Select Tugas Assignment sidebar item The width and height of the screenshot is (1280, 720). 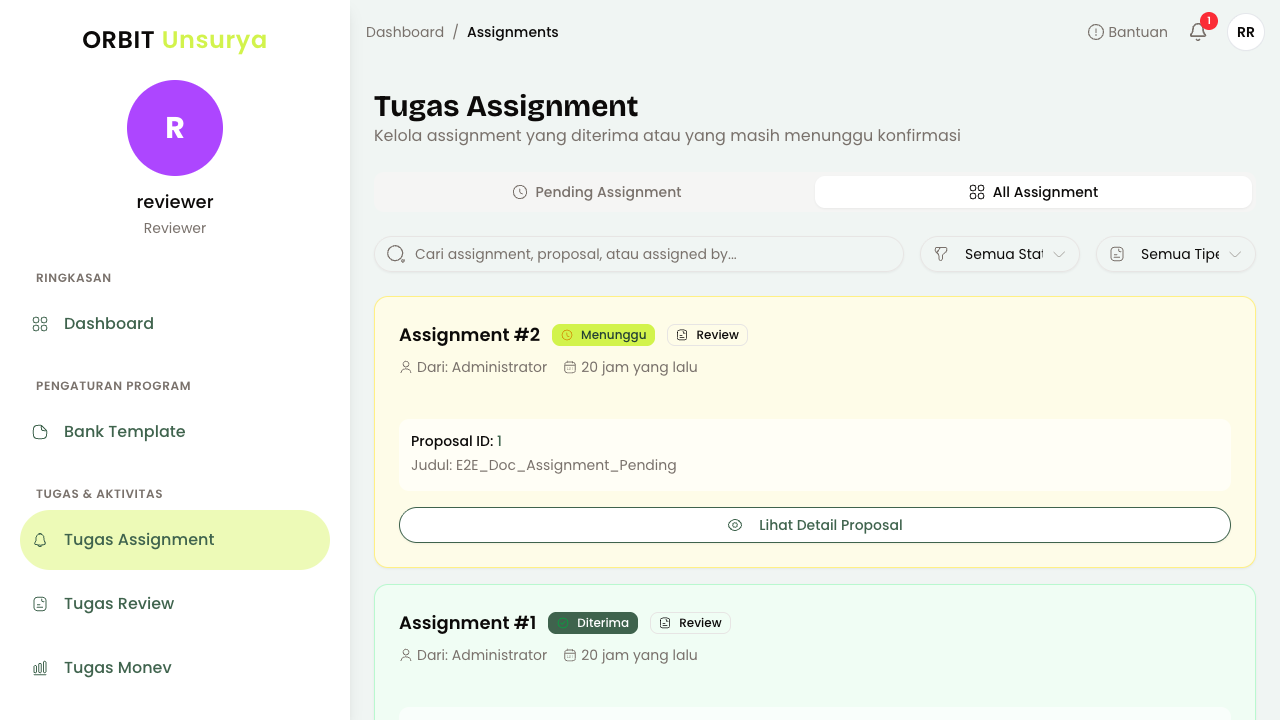click(175, 540)
